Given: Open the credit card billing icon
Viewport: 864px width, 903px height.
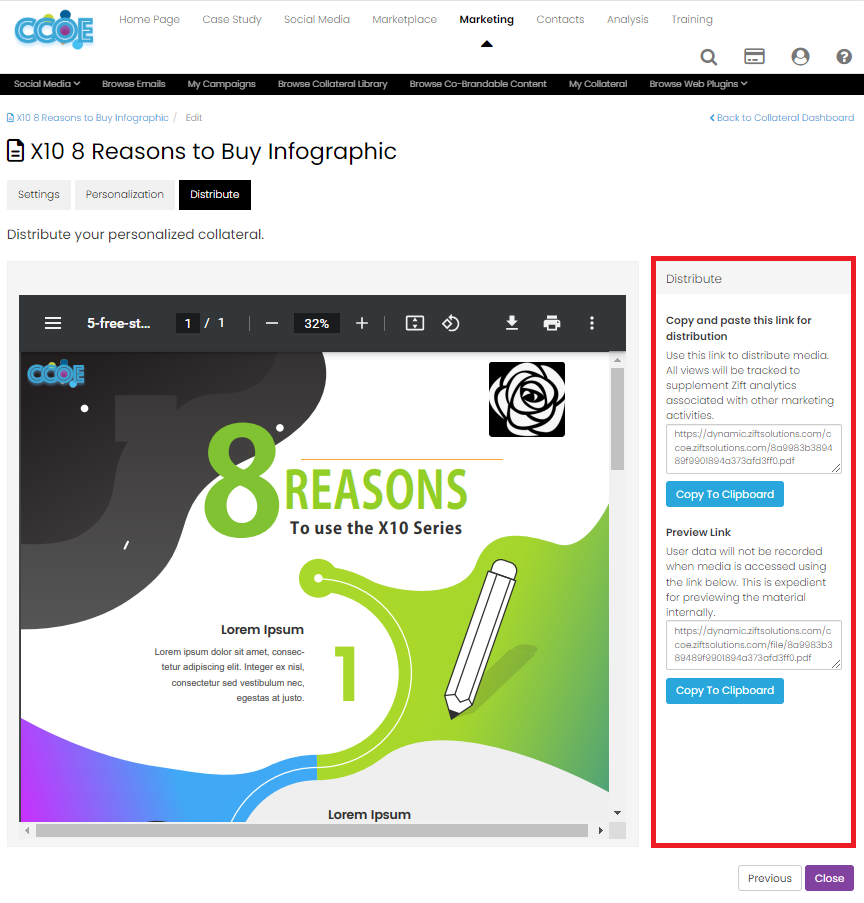Looking at the screenshot, I should pos(754,56).
